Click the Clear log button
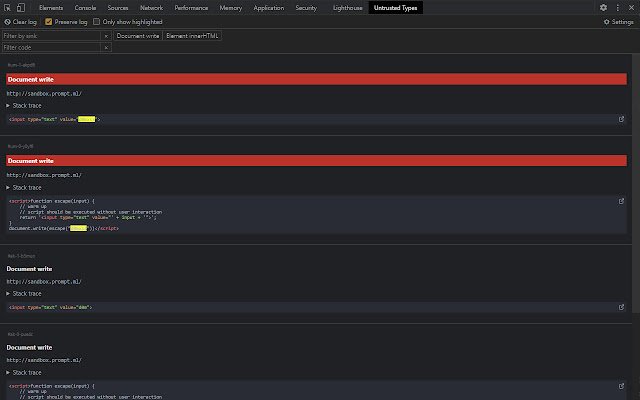The image size is (640, 400). (20, 22)
